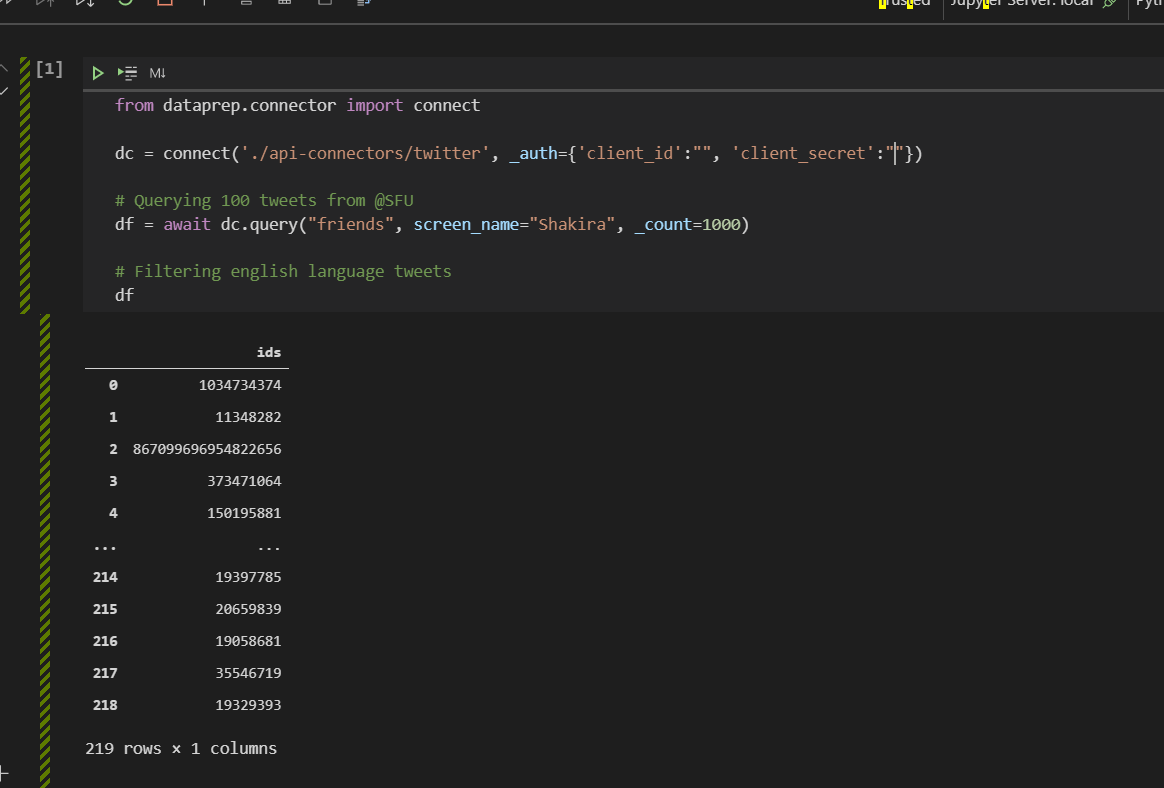Click the '# Querying 100 tweets from @SFU' comment
The height and width of the screenshot is (788, 1164).
pos(264,201)
